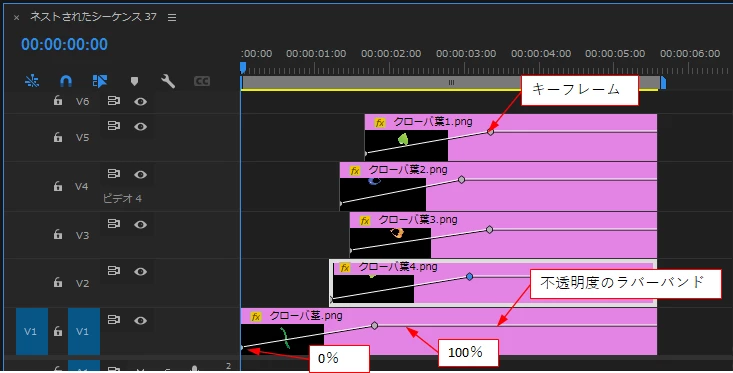
Task: Click time ruler at 00:00:05:00
Action: click(x=615, y=54)
